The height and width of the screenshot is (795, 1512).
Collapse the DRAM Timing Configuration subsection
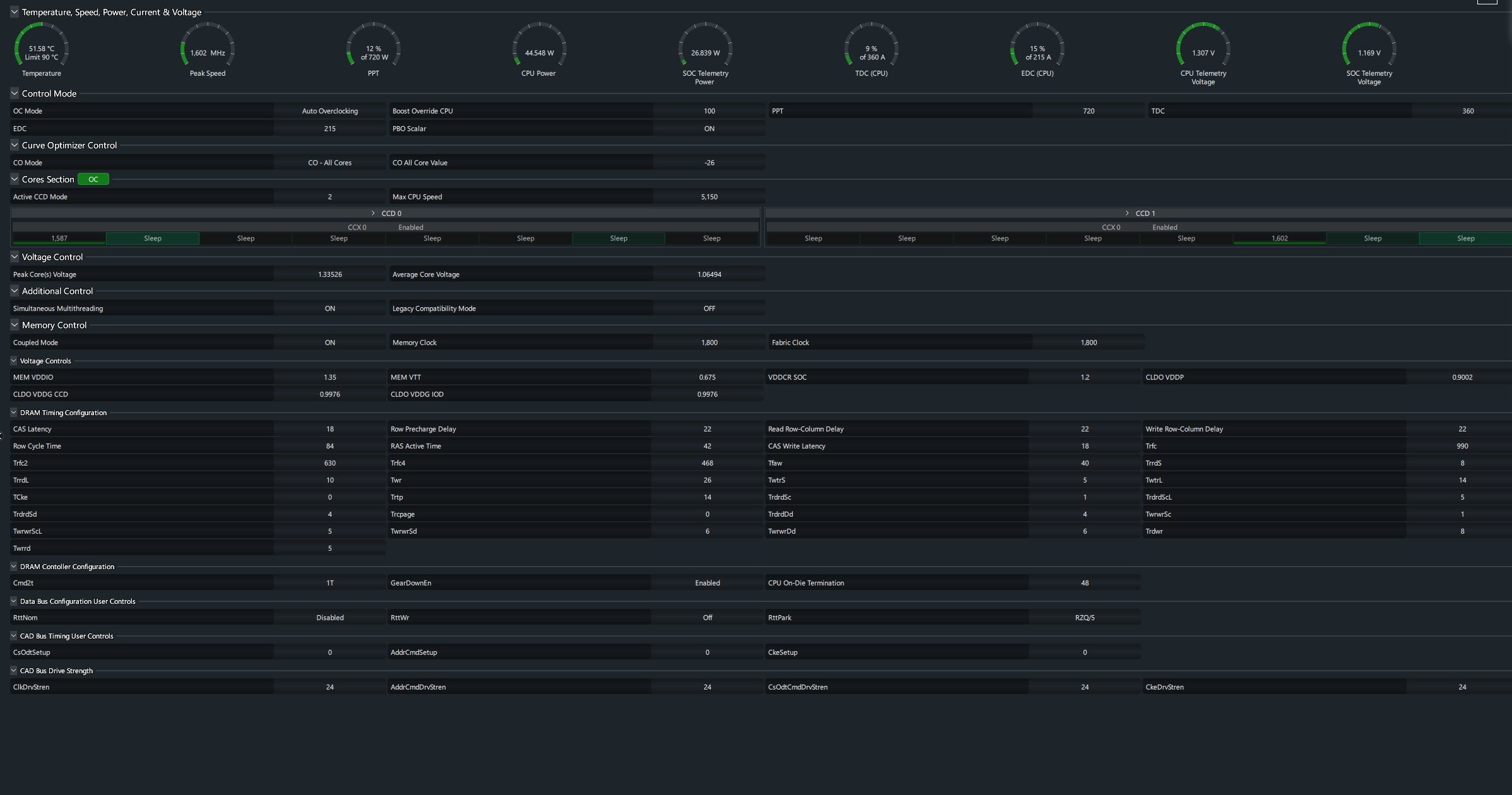[14, 413]
